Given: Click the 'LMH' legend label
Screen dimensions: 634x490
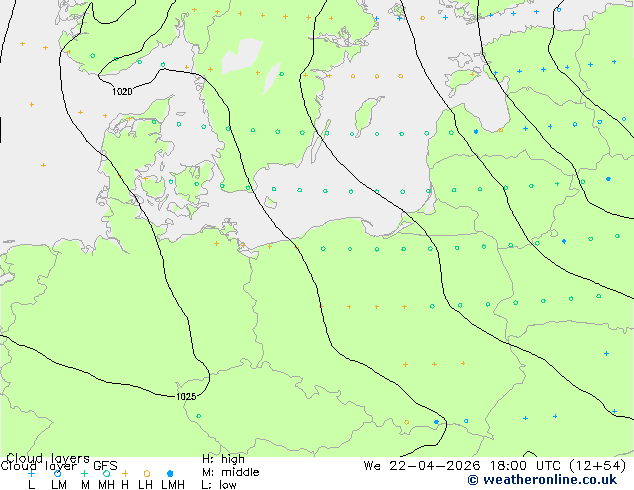Looking at the screenshot, I should tap(173, 484).
